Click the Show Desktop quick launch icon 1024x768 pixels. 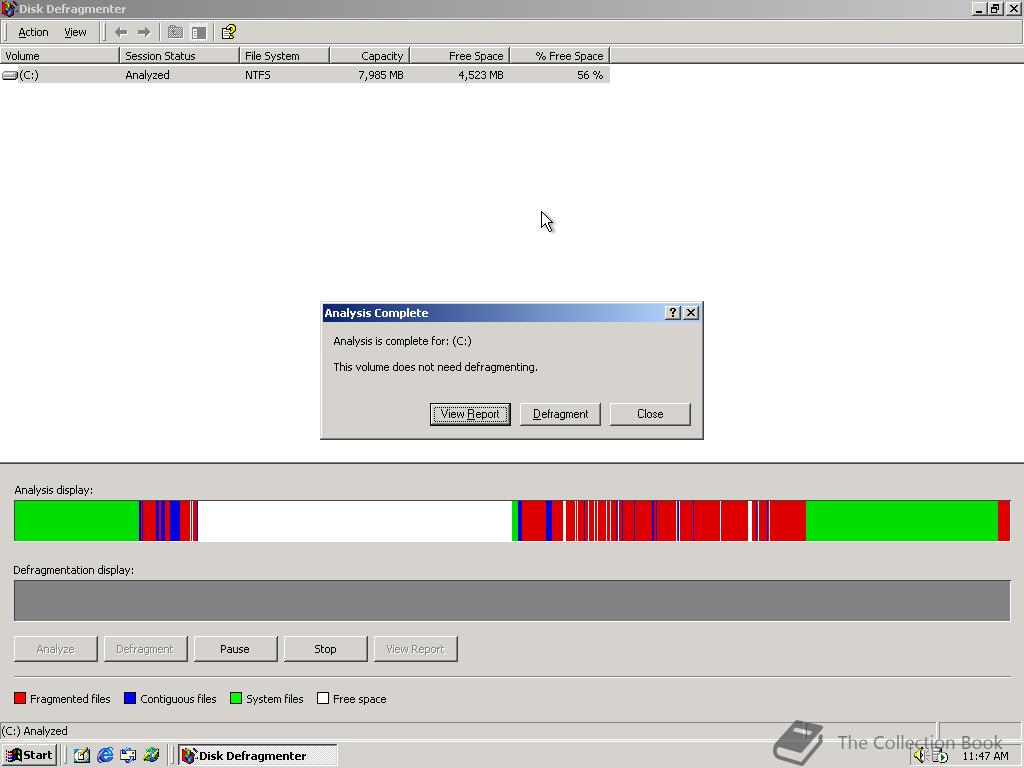[x=82, y=756]
